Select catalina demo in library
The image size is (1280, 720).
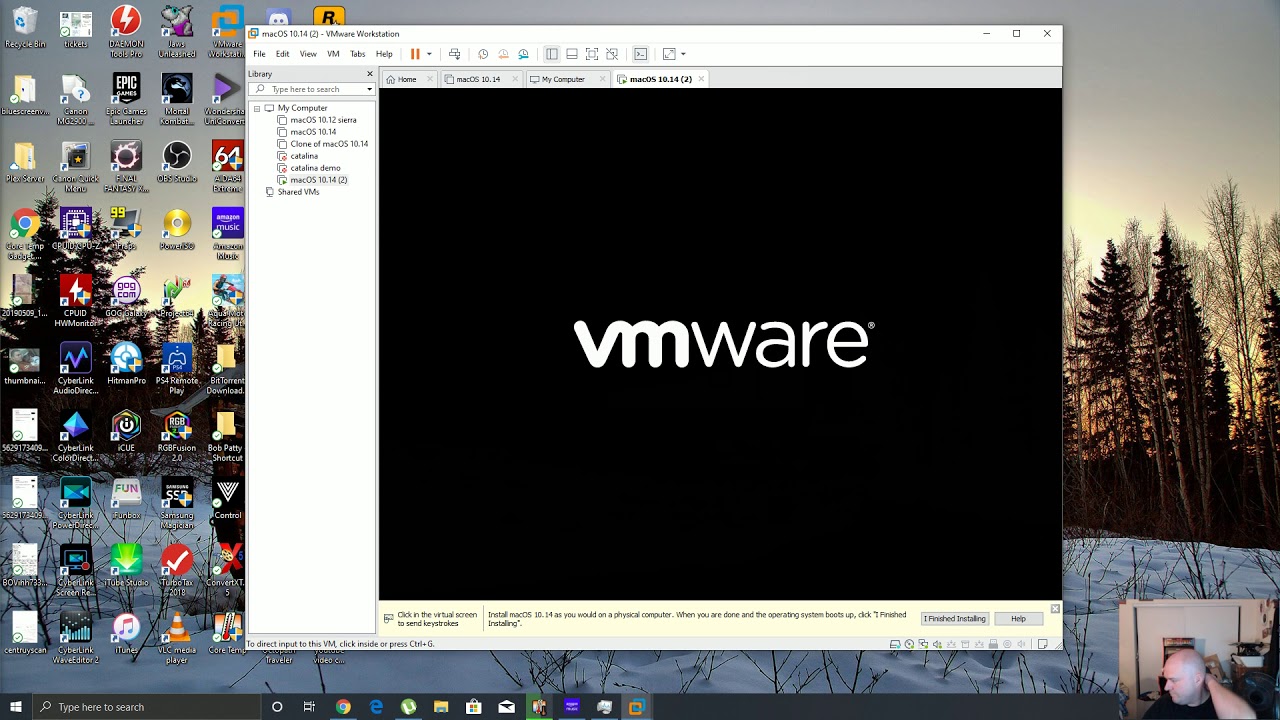click(315, 168)
